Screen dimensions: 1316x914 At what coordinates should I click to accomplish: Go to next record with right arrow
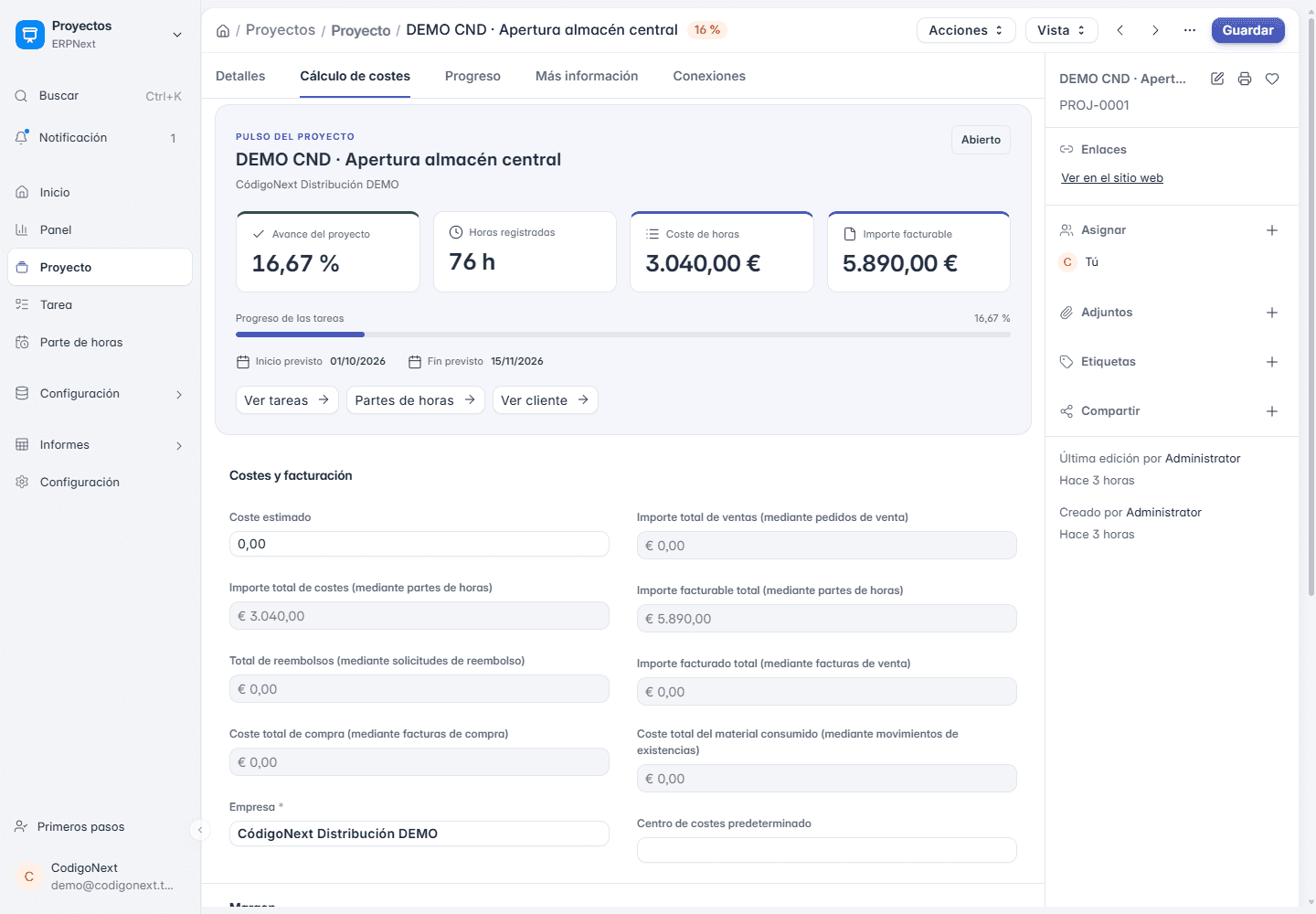[1155, 30]
